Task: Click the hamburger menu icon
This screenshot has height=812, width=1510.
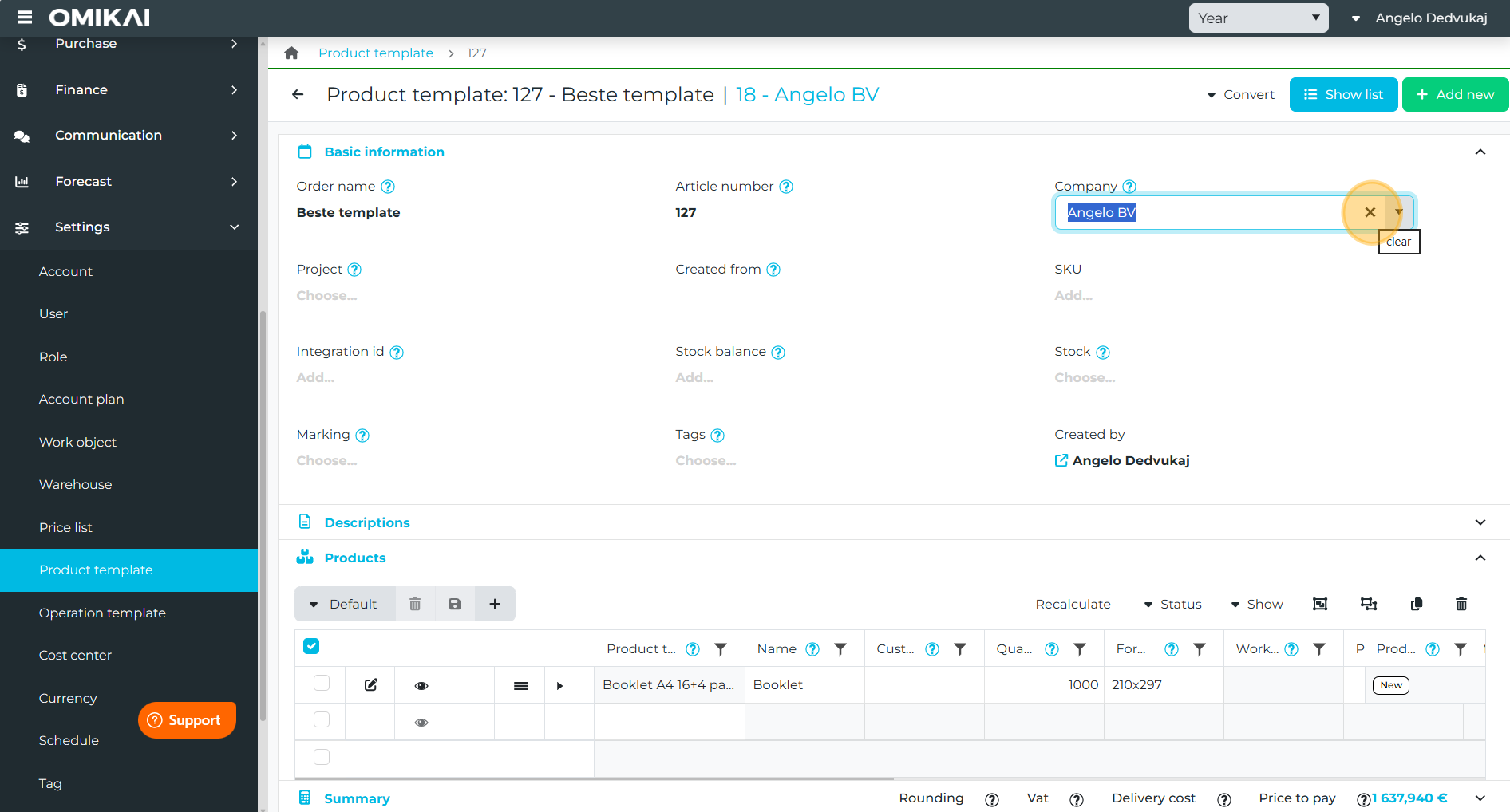Action: [25, 18]
